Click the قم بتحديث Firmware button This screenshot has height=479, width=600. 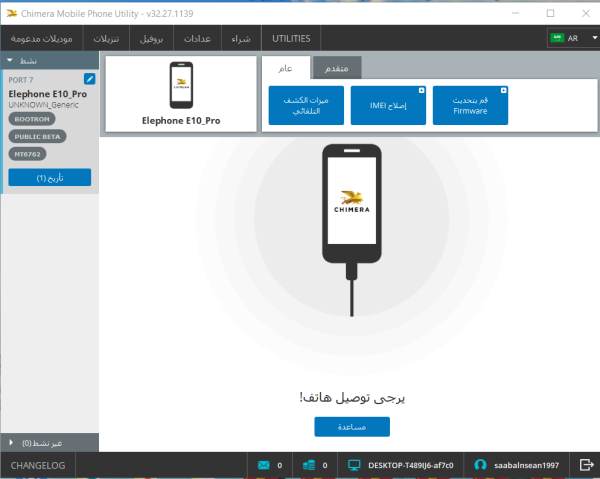click(470, 105)
